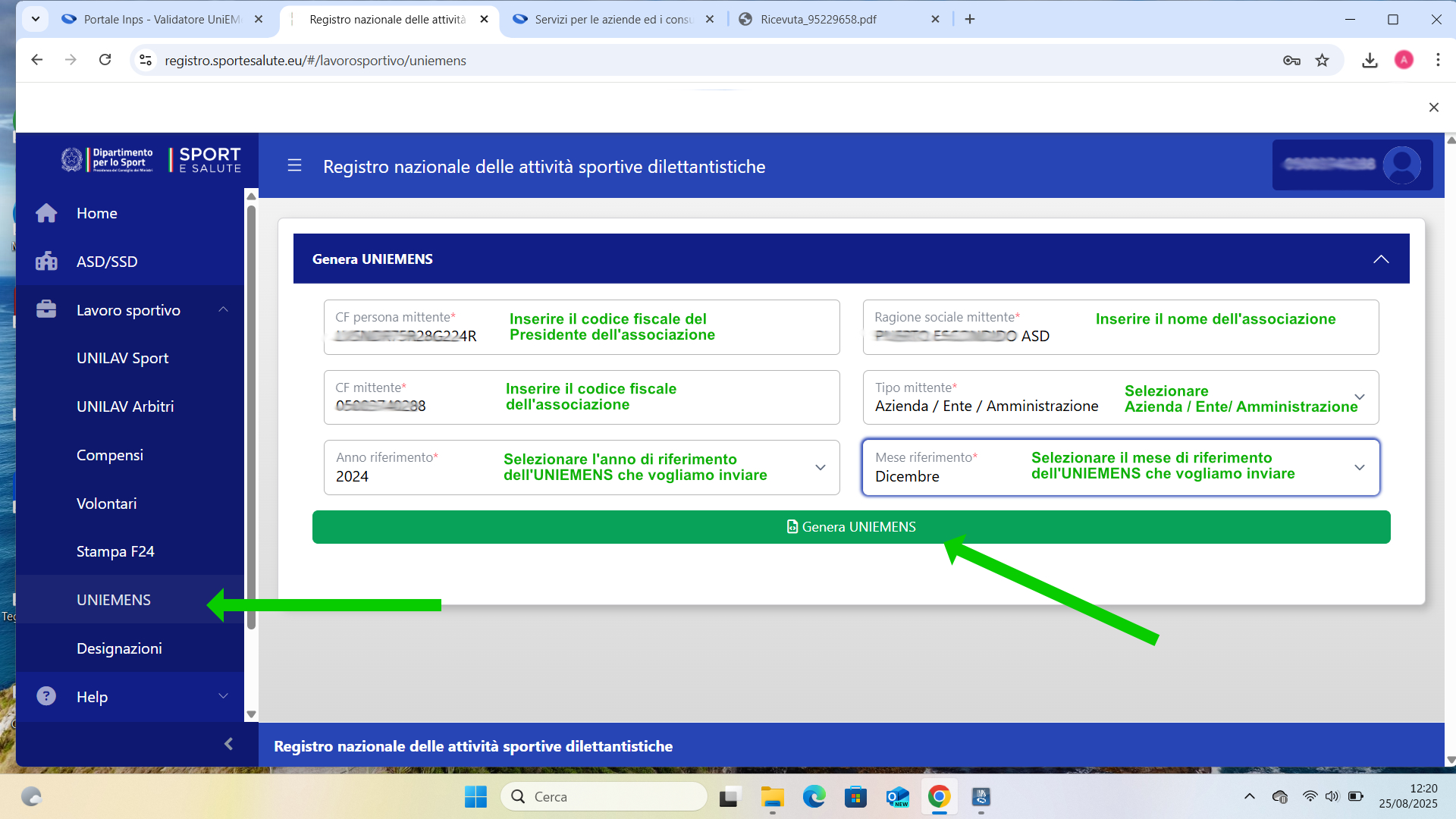
Task: Open Microsoft Edge from the taskbar
Action: [x=814, y=797]
